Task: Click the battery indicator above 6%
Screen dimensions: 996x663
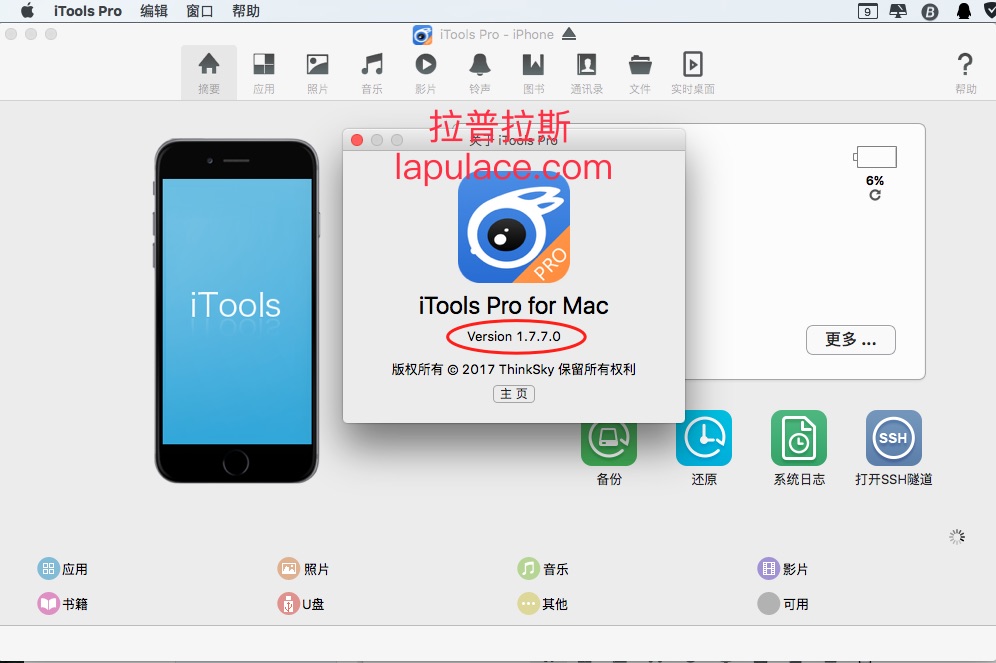Action: (x=875, y=157)
